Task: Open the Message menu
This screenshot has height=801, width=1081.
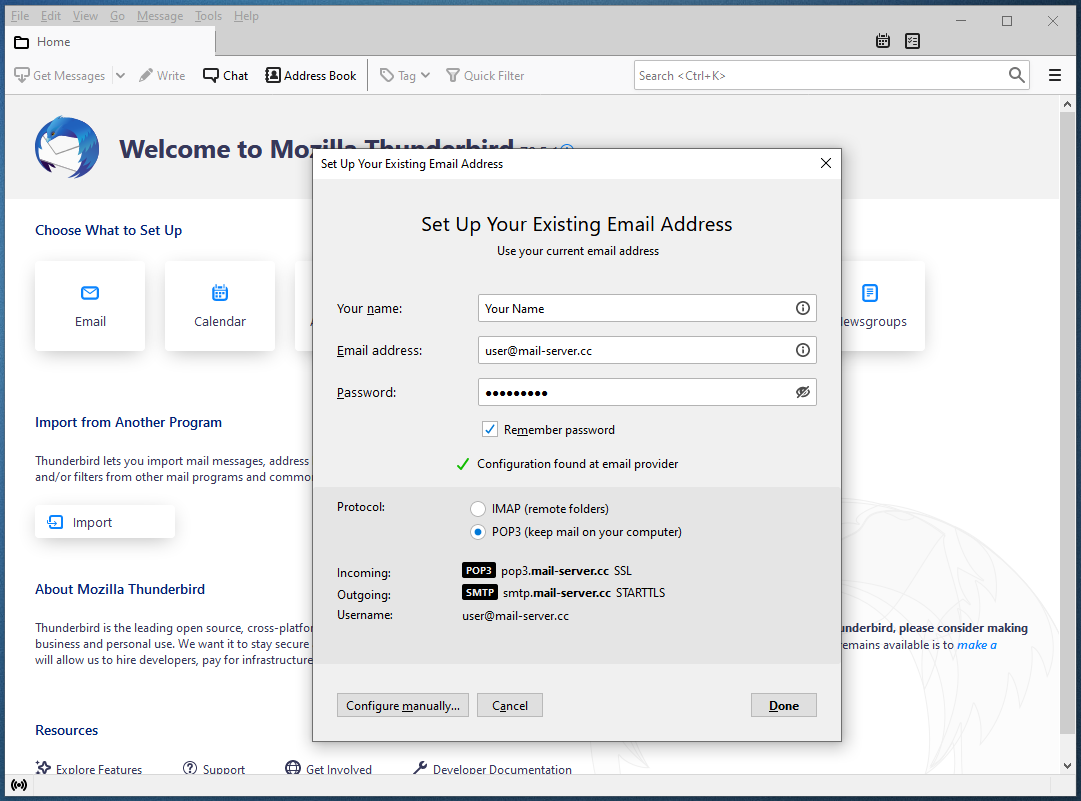Action: click(159, 16)
